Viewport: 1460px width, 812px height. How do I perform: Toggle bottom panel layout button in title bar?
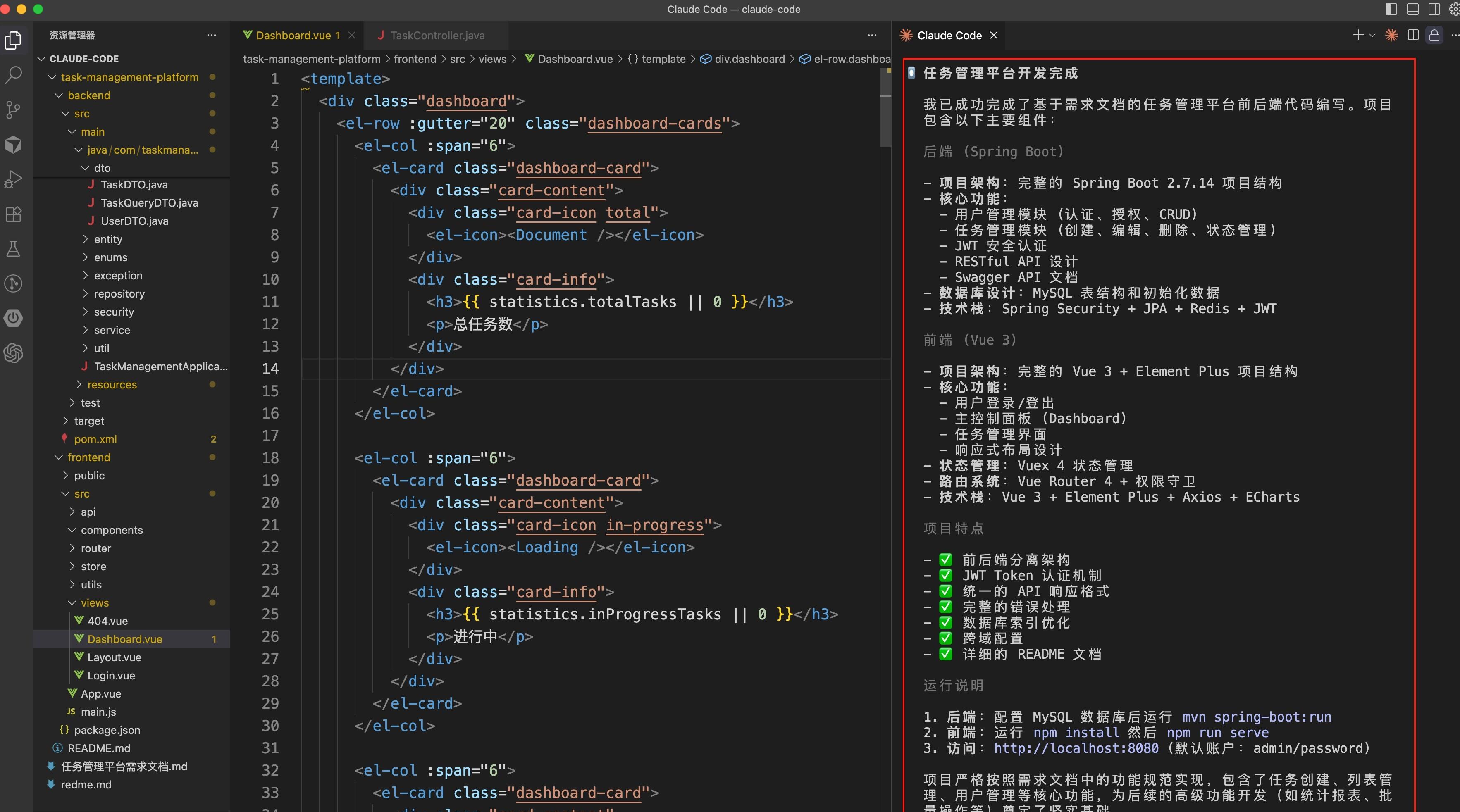(1413, 9)
